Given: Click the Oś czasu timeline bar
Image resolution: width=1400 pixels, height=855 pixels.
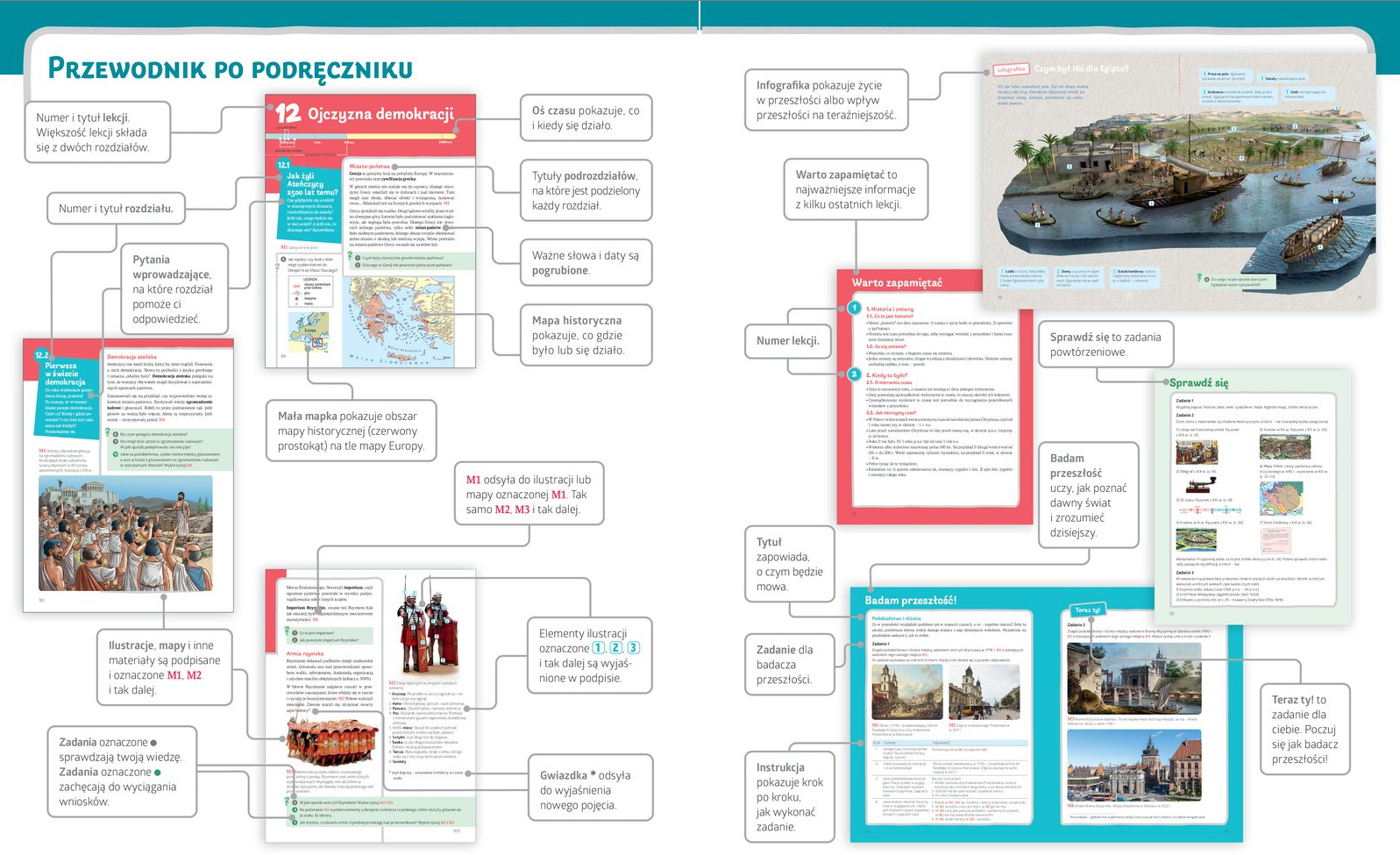Looking at the screenshot, I should coord(368,138).
